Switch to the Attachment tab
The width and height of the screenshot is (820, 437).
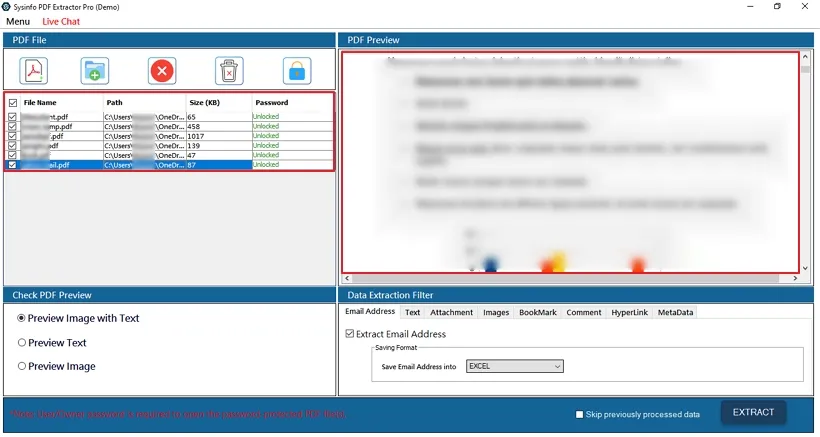(x=451, y=313)
